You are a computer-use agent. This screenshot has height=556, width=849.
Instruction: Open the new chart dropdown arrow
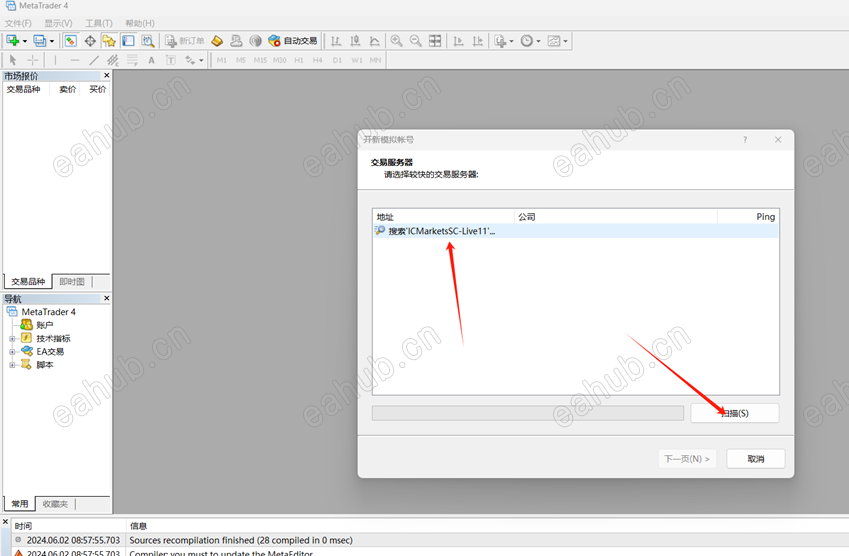(x=24, y=41)
